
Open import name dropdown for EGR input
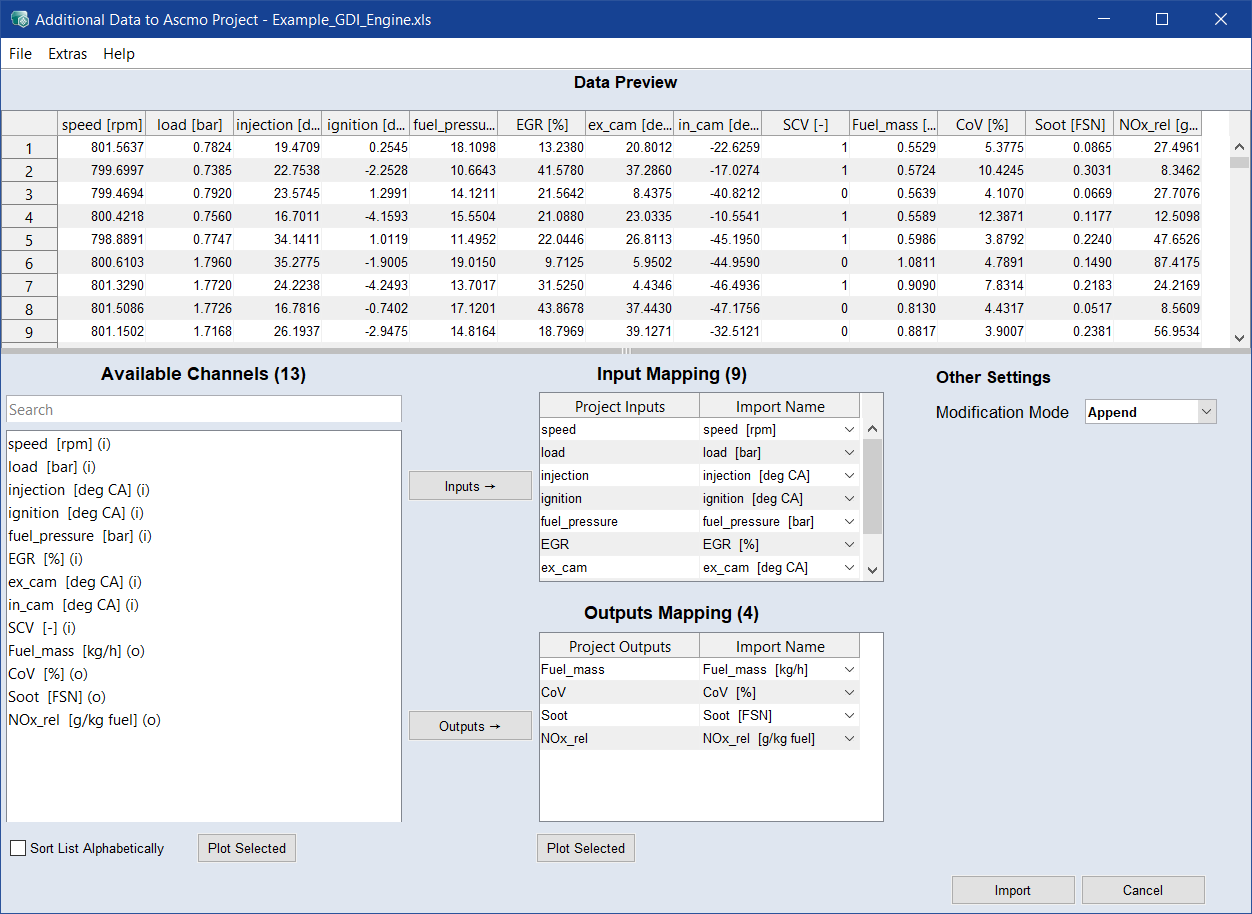[x=849, y=544]
